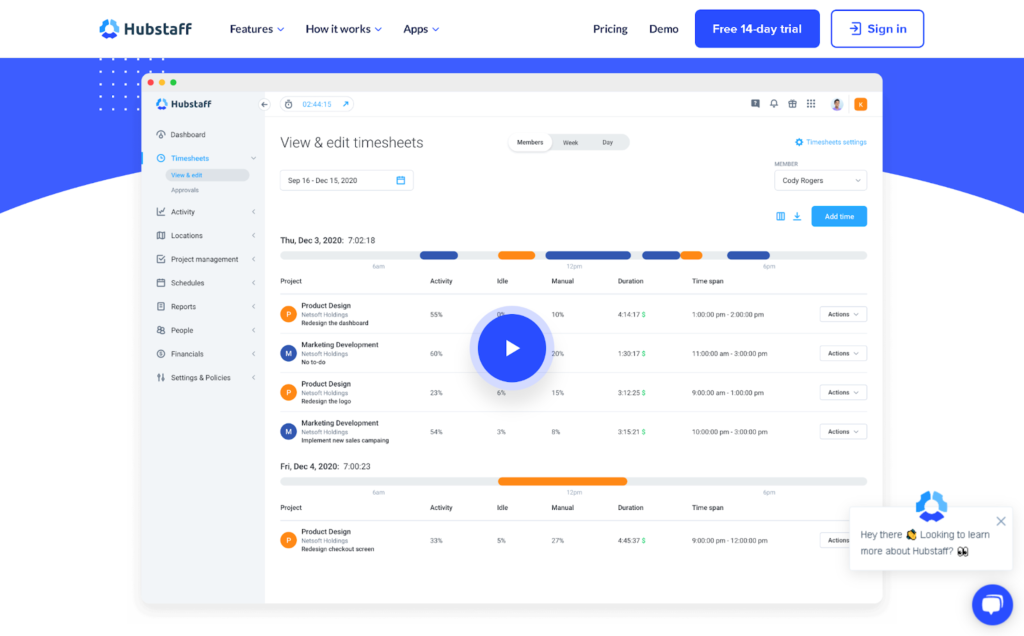Open Project management in the sidebar

pyautogui.click(x=204, y=259)
